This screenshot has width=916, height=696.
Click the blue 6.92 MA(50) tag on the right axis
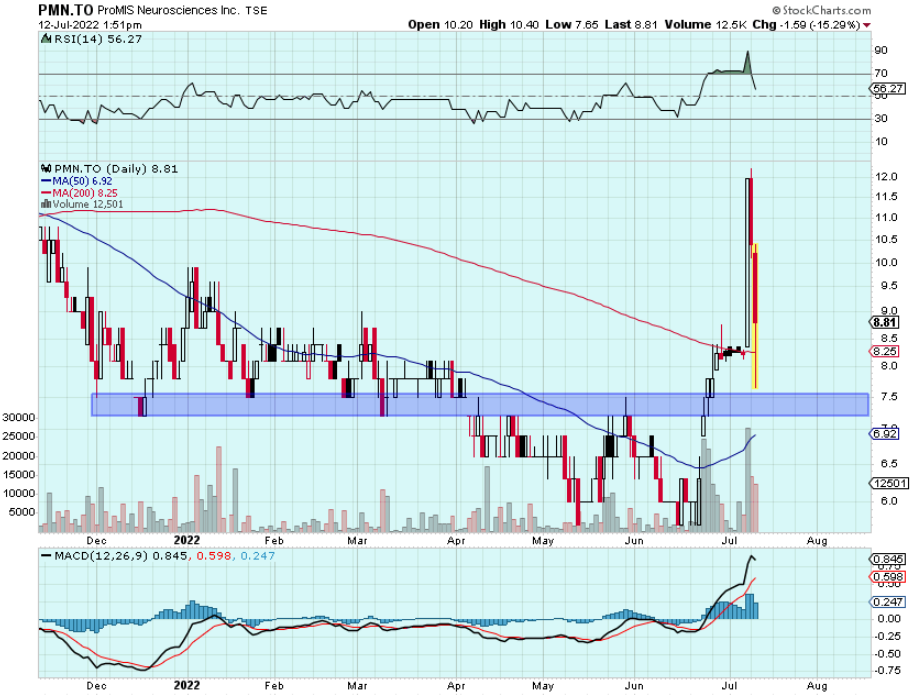pyautogui.click(x=886, y=434)
